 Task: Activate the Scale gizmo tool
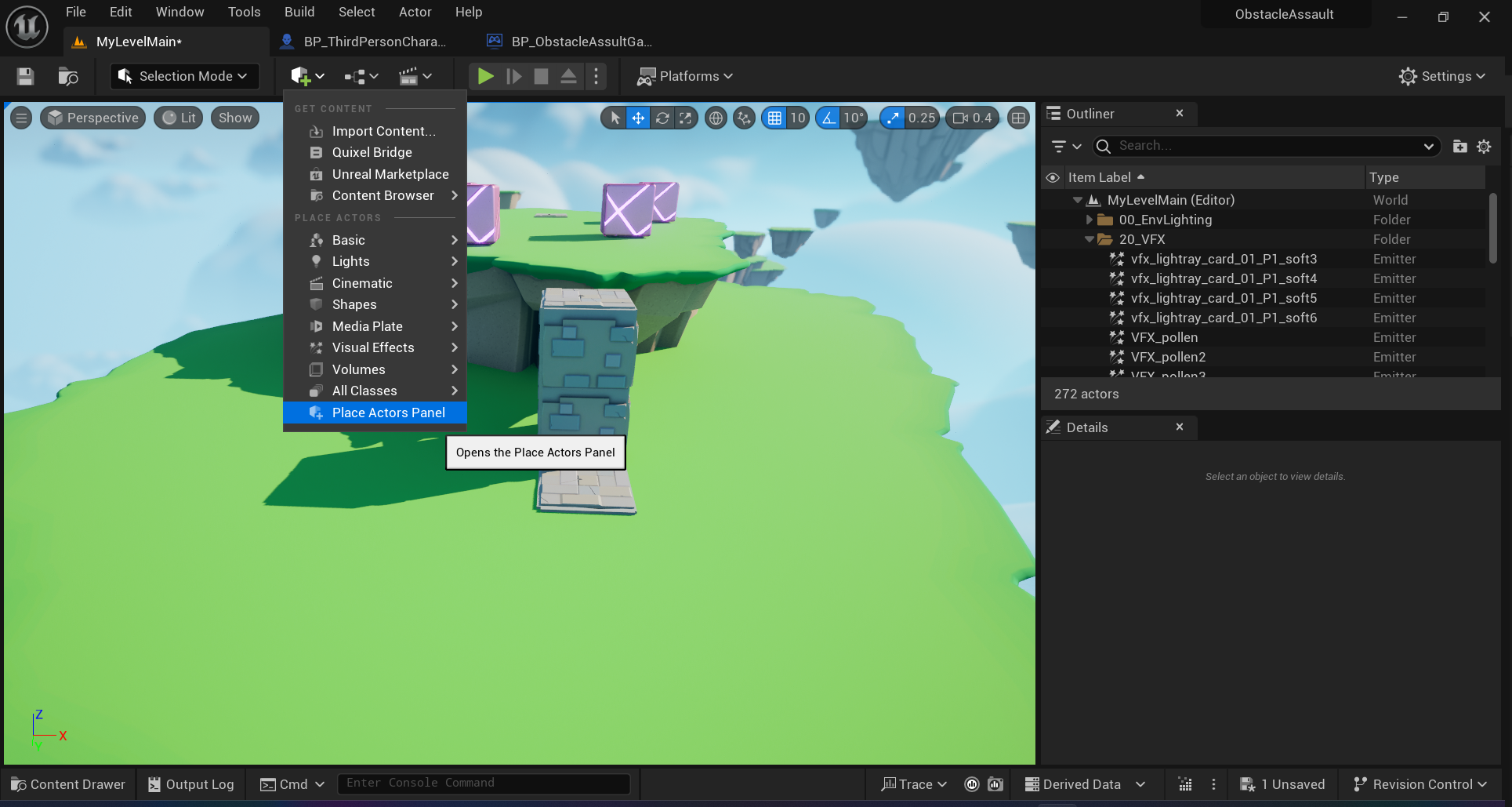(x=686, y=118)
